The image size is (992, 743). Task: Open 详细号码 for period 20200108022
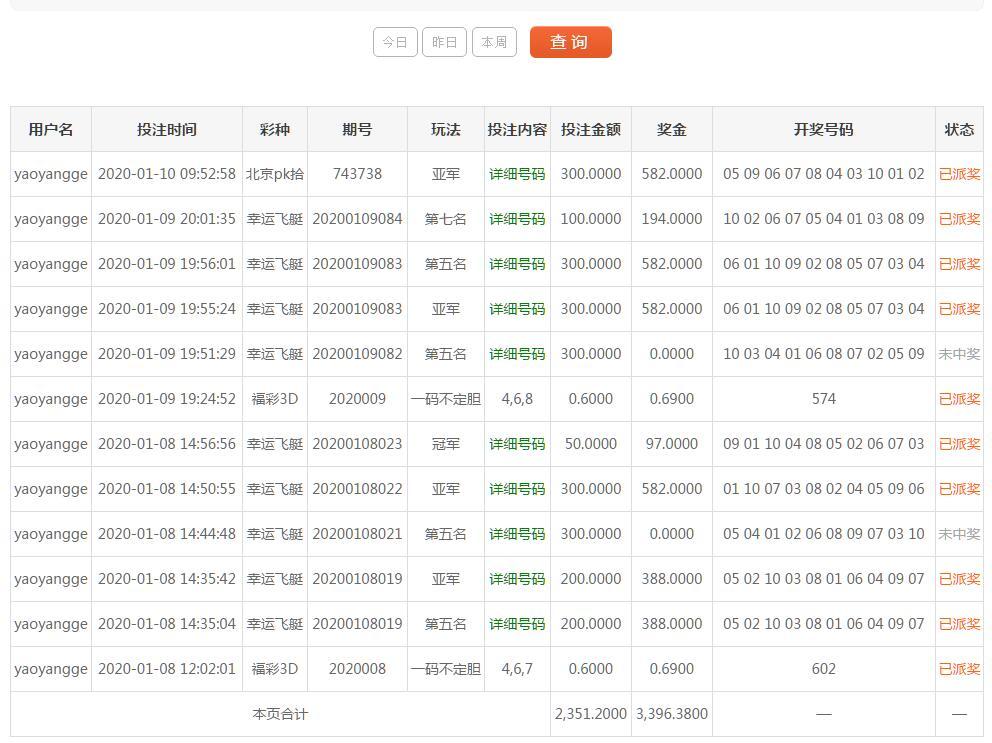click(x=517, y=489)
